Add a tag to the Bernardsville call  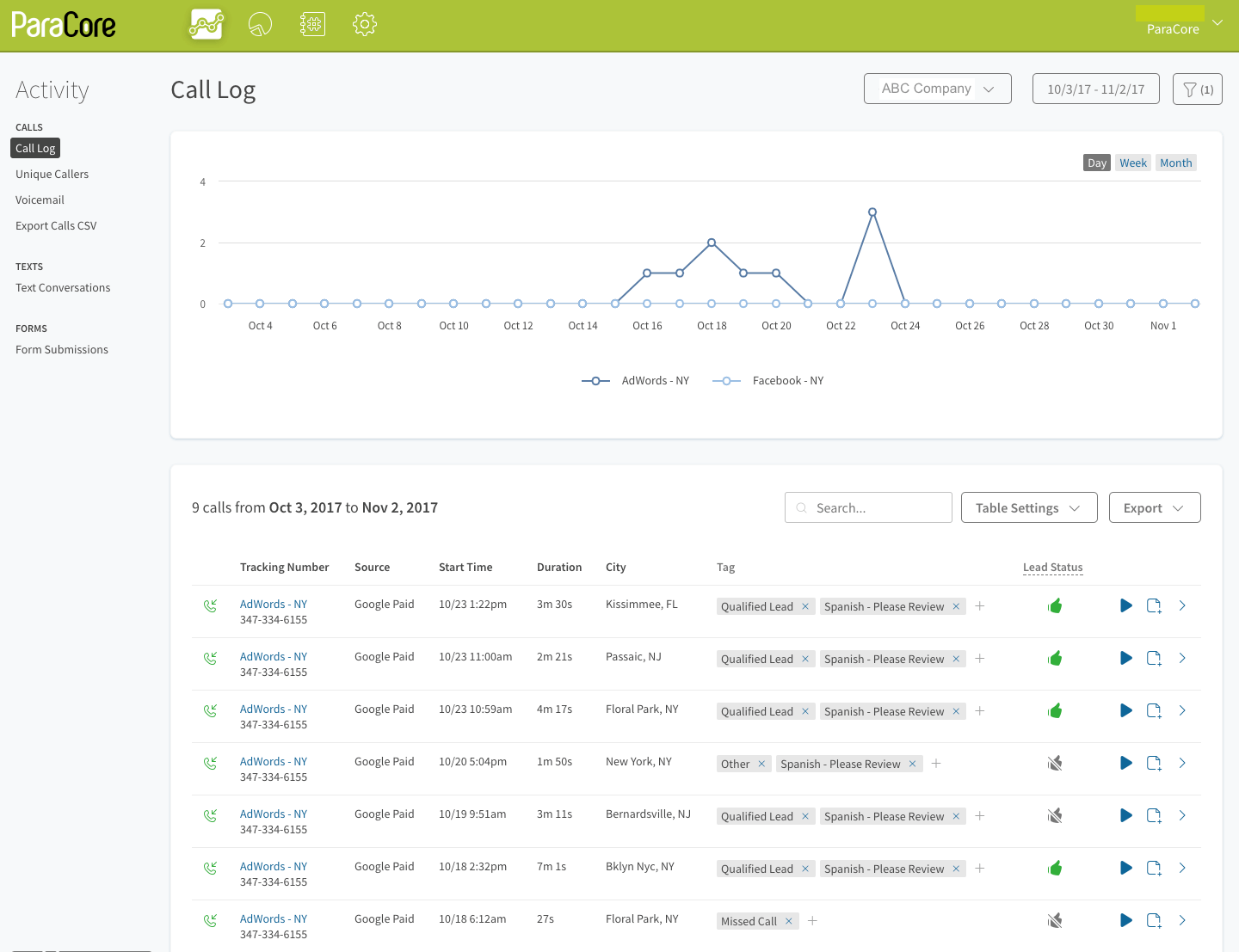click(x=979, y=816)
